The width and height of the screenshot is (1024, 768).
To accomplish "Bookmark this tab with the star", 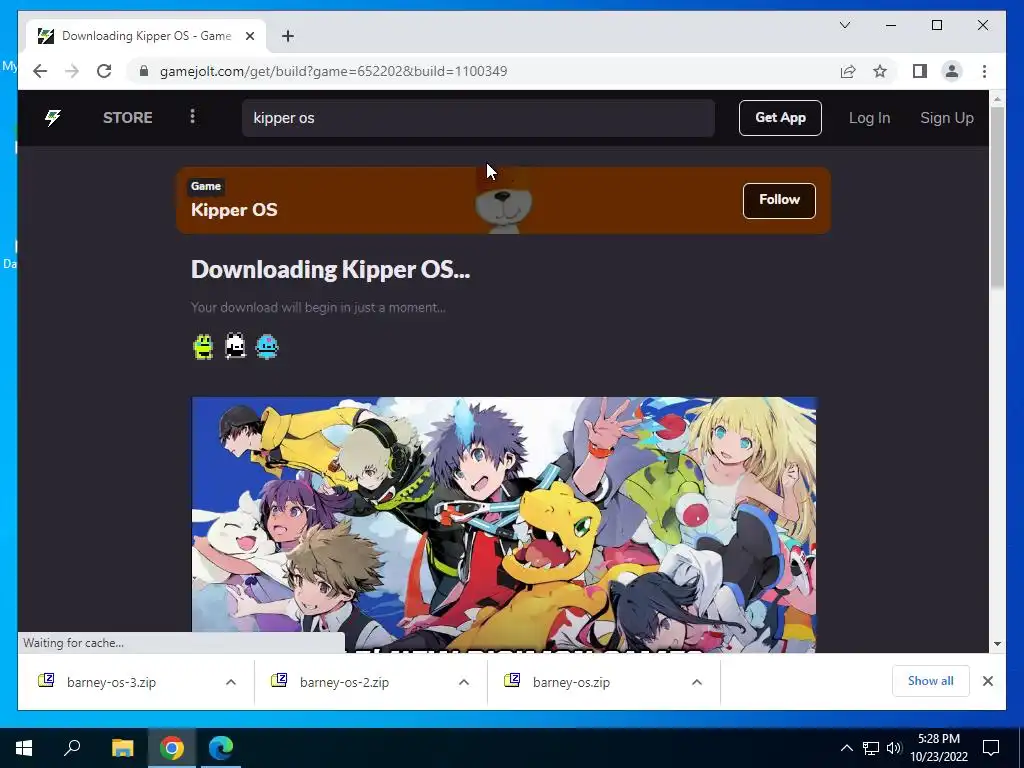I will (x=880, y=71).
